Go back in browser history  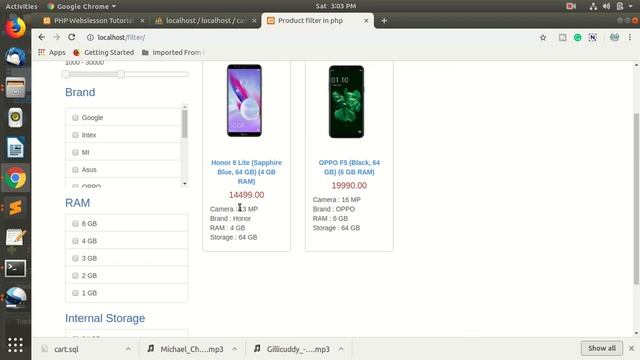pos(42,37)
